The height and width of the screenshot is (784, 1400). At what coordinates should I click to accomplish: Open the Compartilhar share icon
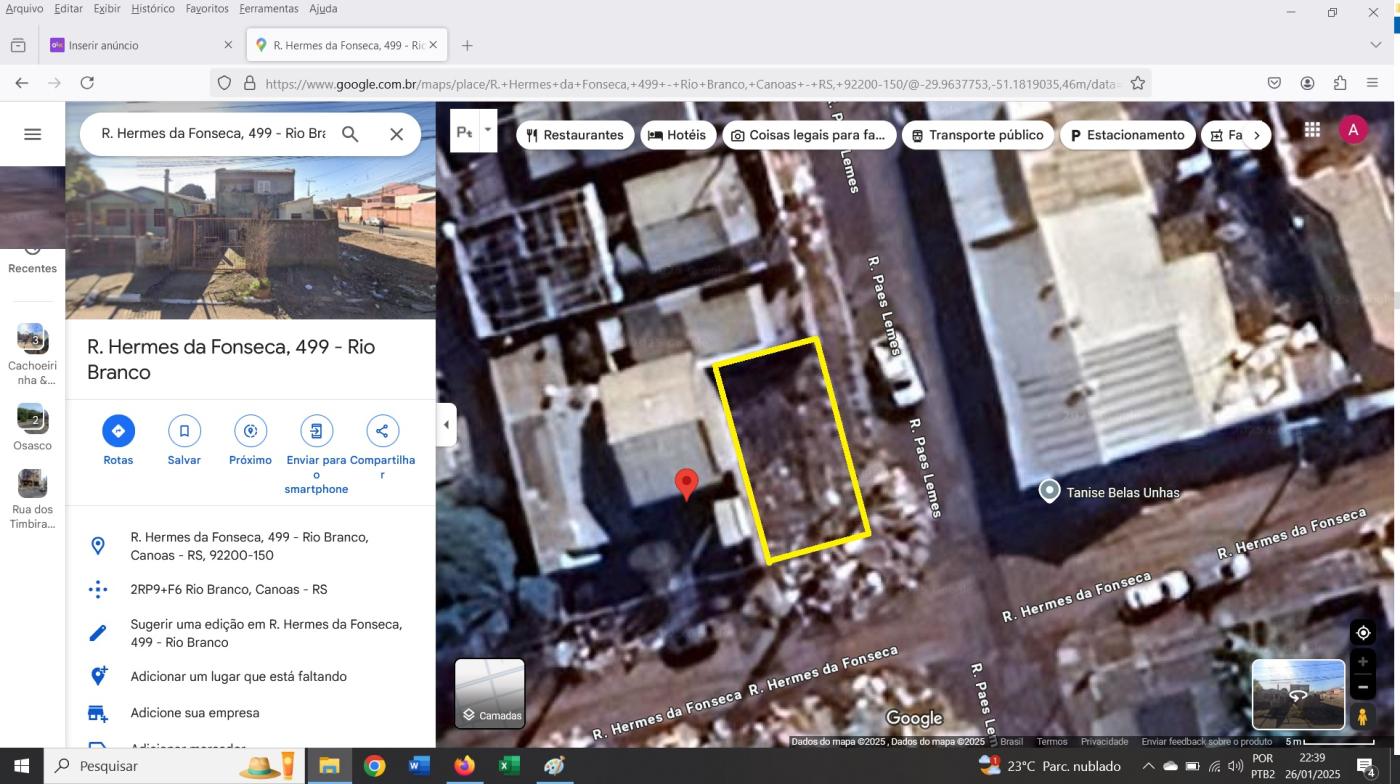click(x=382, y=431)
